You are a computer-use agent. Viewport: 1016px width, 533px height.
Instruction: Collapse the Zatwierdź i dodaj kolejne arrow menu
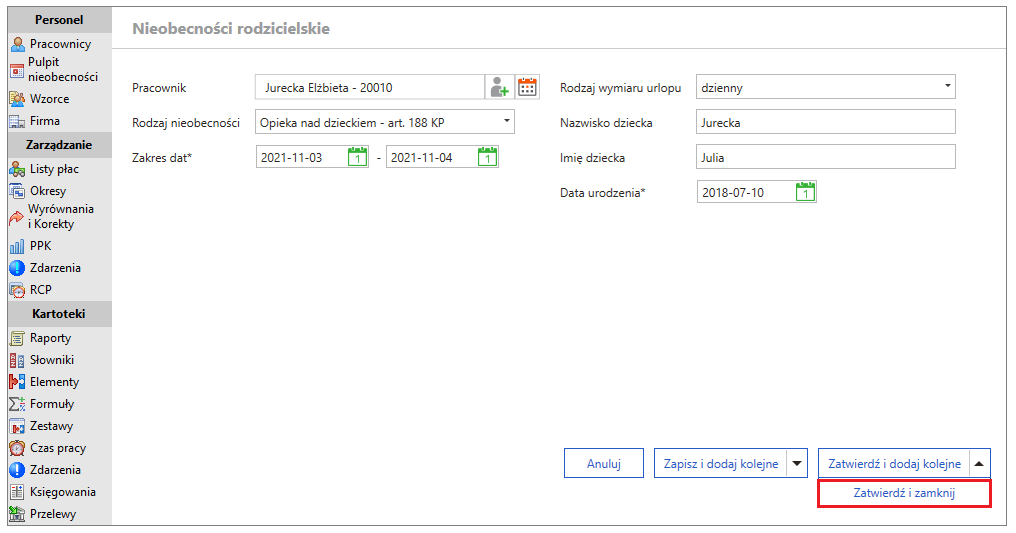pos(979,464)
